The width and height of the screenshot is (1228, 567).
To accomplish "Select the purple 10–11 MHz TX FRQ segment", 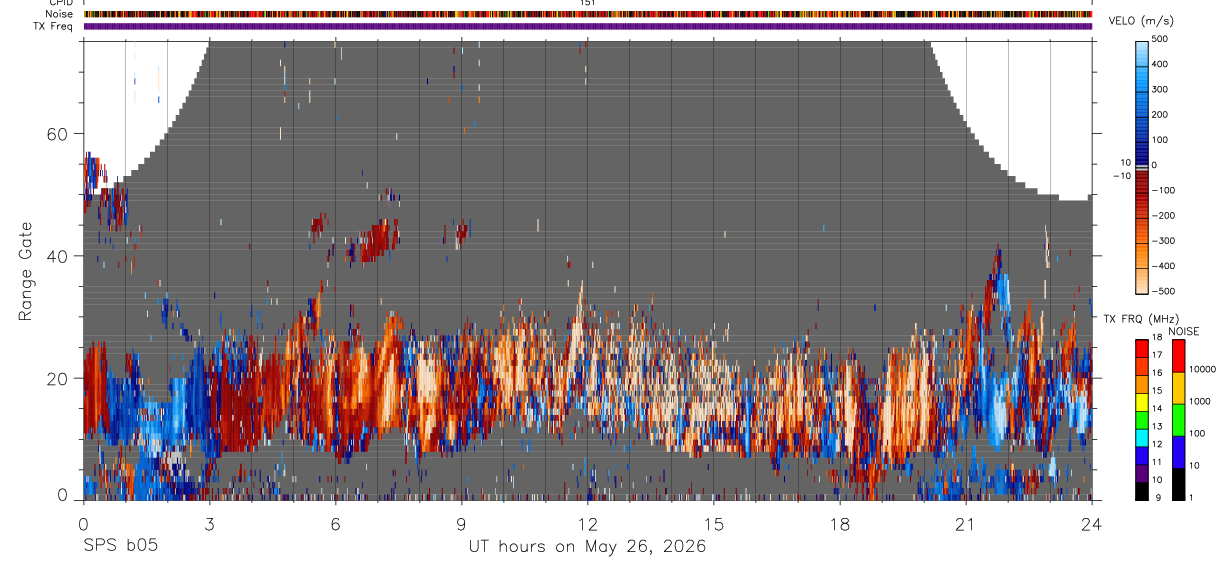I will click(1143, 473).
